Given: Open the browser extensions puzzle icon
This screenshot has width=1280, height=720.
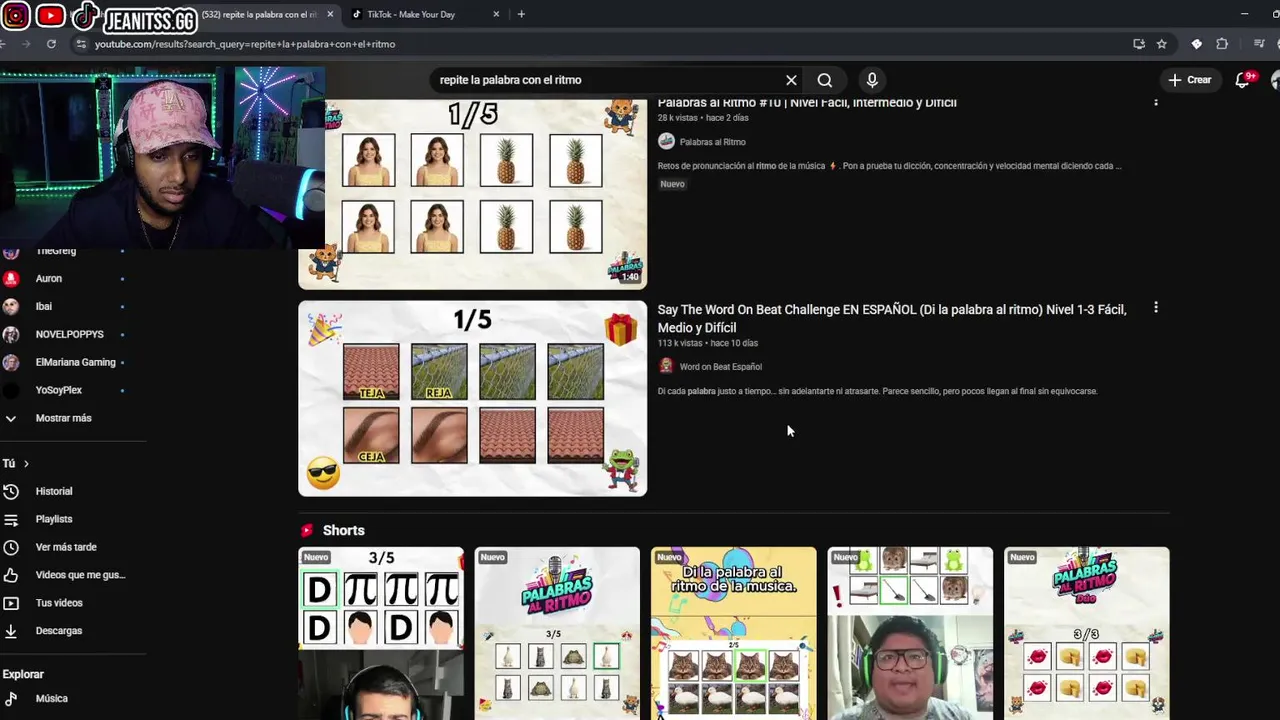Looking at the screenshot, I should click(x=1222, y=44).
